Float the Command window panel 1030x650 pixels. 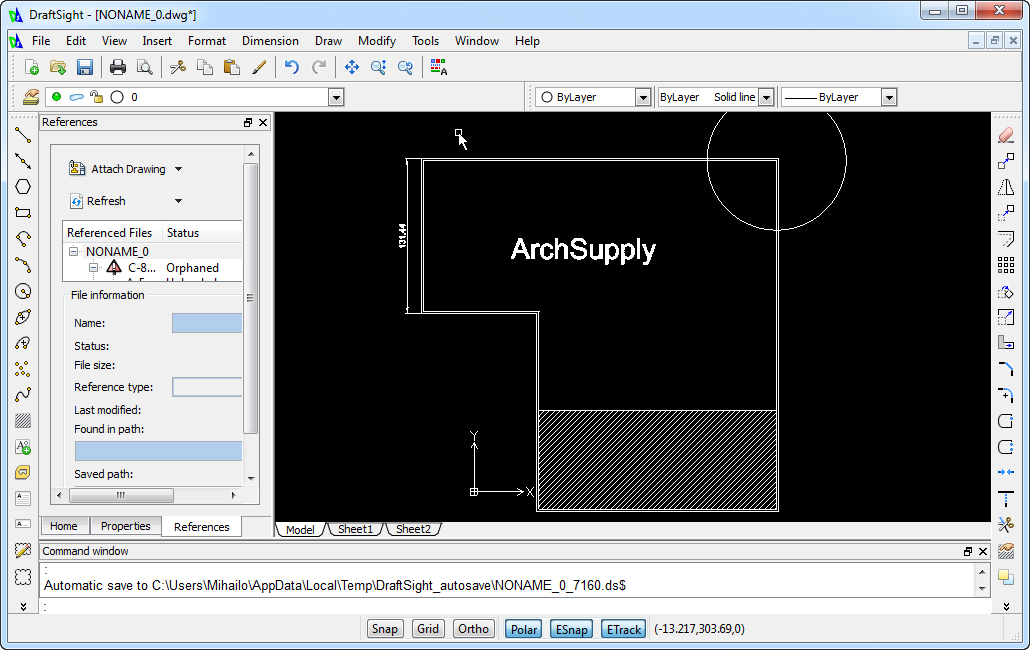pos(968,552)
